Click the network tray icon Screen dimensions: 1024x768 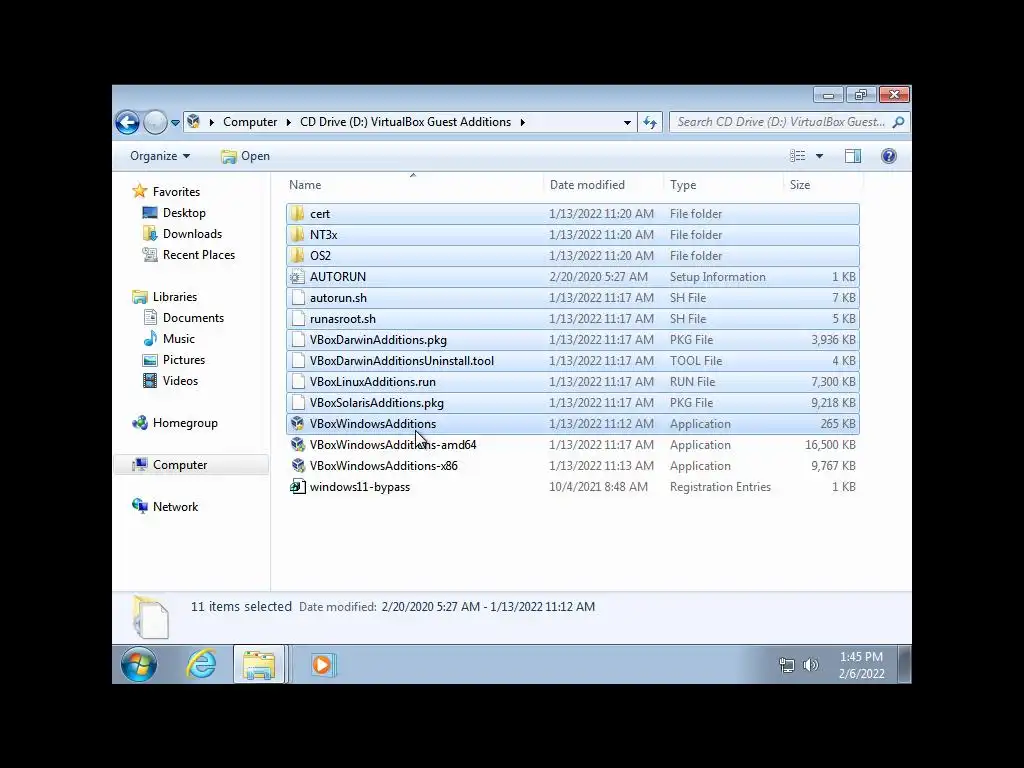(787, 665)
